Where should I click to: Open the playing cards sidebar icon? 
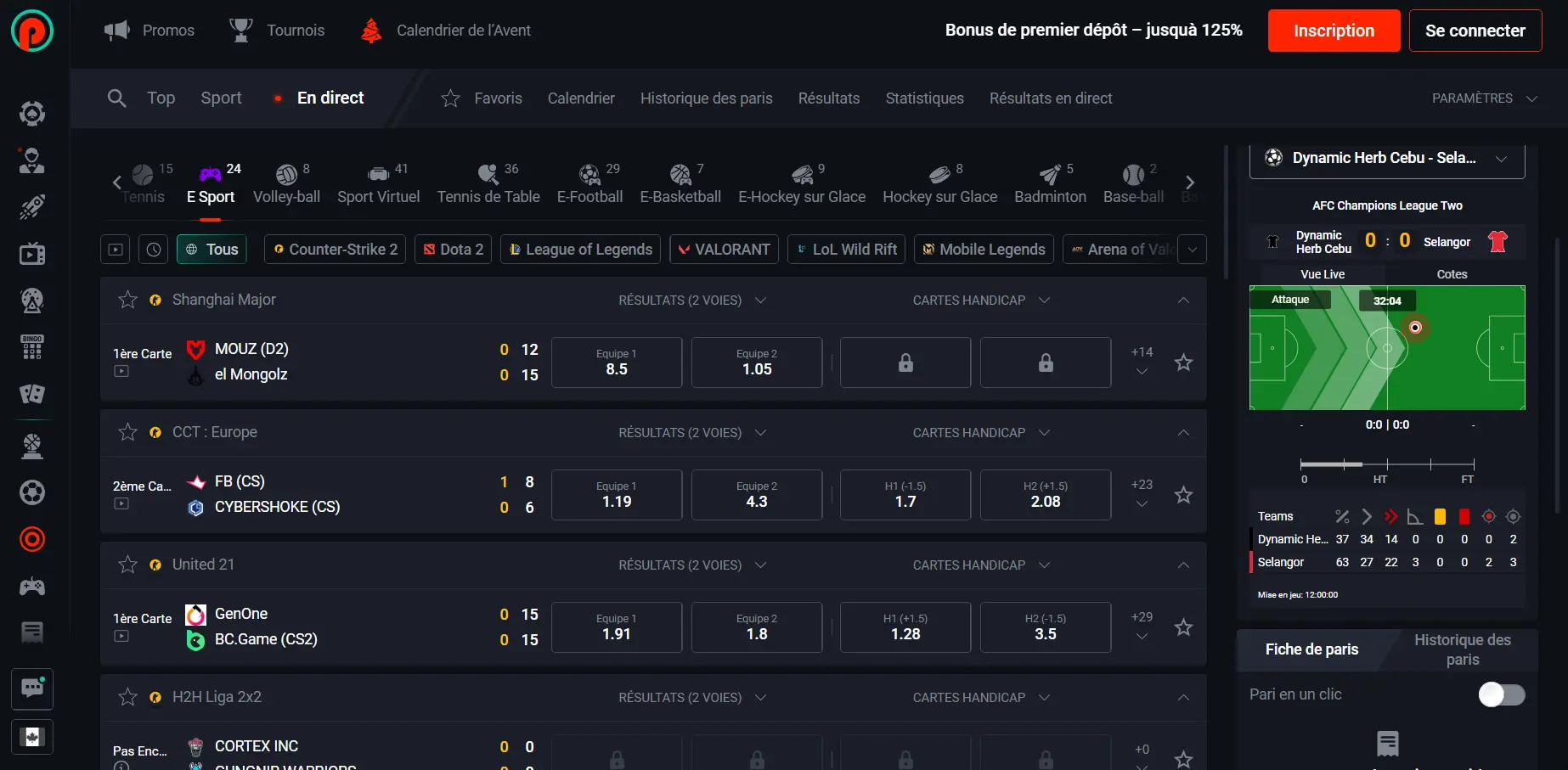coord(32,394)
